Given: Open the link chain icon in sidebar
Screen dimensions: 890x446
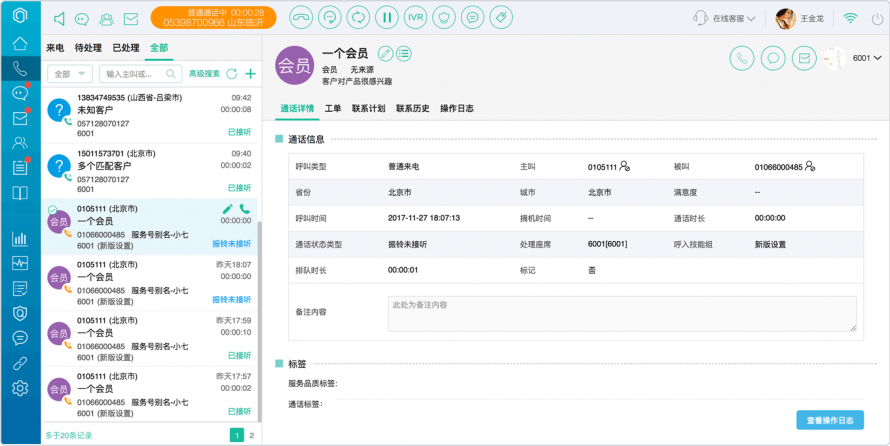Looking at the screenshot, I should click(20, 363).
